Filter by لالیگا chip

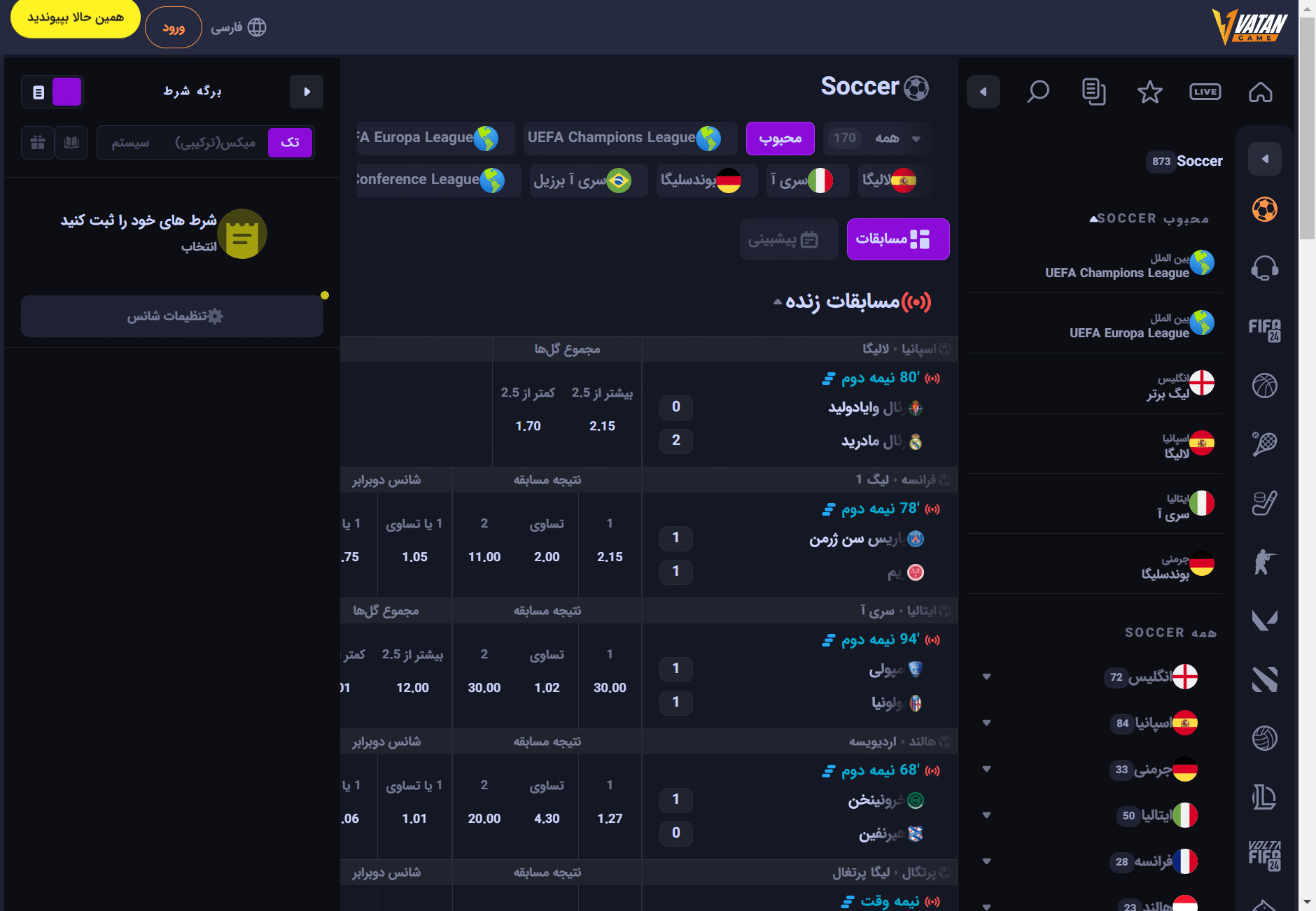coord(895,181)
